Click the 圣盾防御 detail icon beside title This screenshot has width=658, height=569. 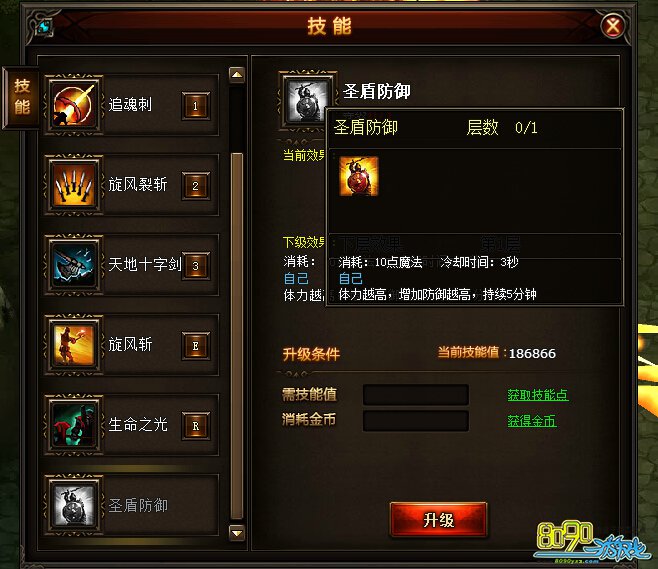[307, 101]
